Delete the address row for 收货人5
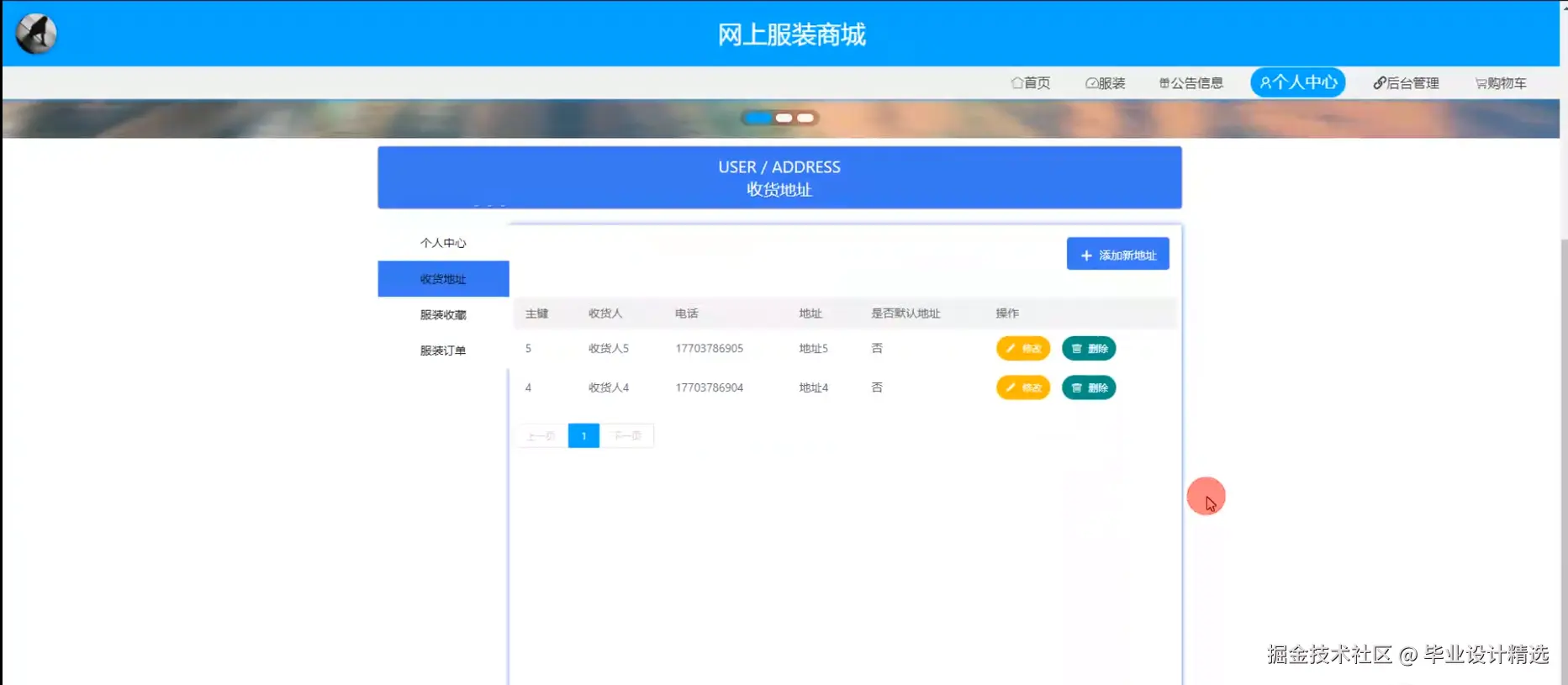The width and height of the screenshot is (1568, 685). click(x=1089, y=348)
